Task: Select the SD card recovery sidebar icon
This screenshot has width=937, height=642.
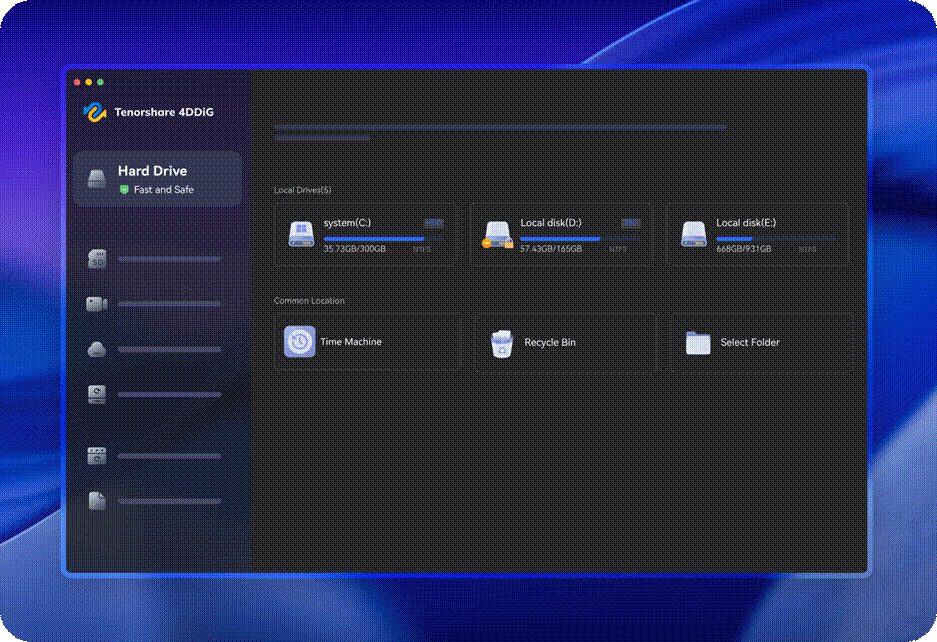Action: [x=97, y=259]
